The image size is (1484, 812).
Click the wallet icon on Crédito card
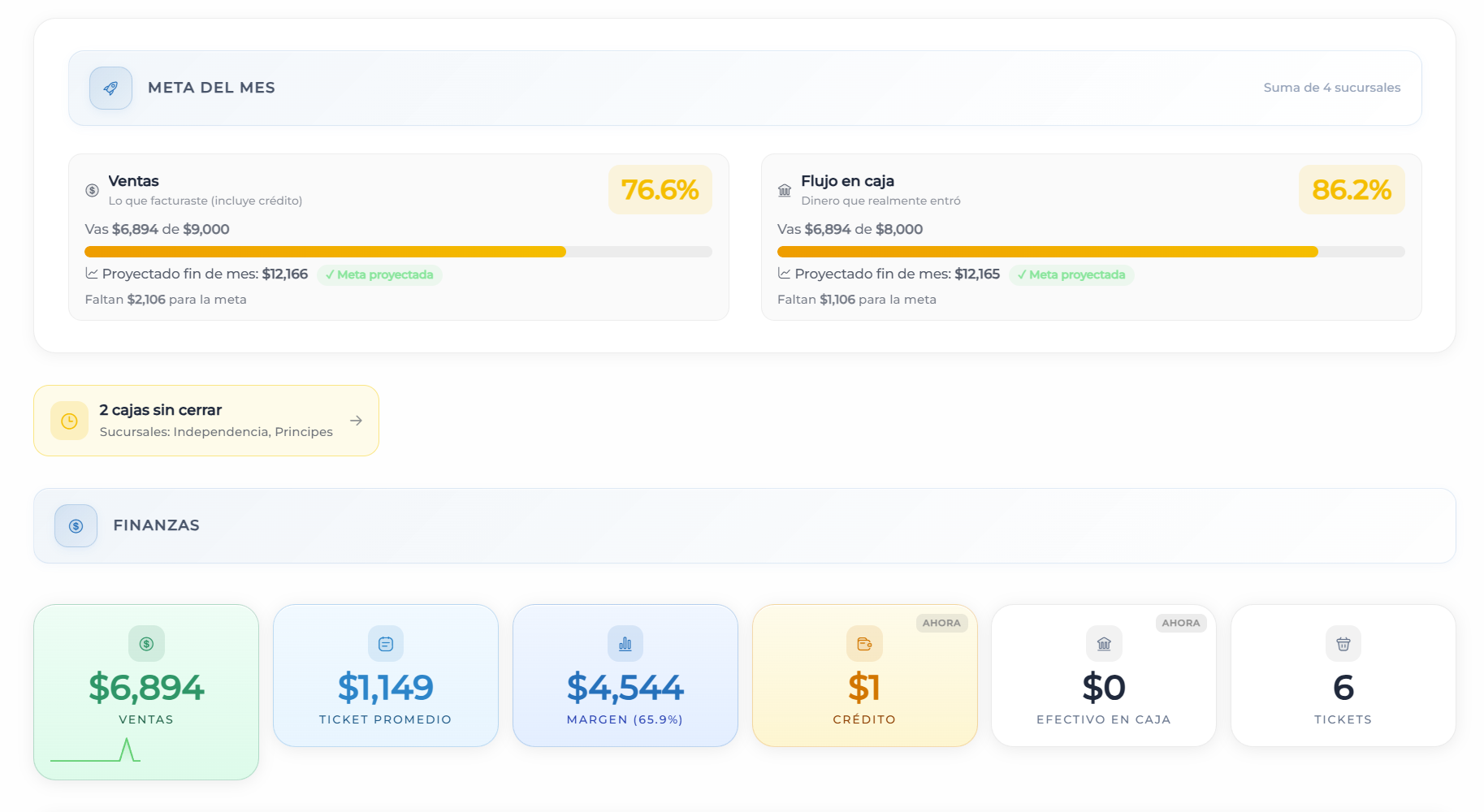[x=864, y=644]
